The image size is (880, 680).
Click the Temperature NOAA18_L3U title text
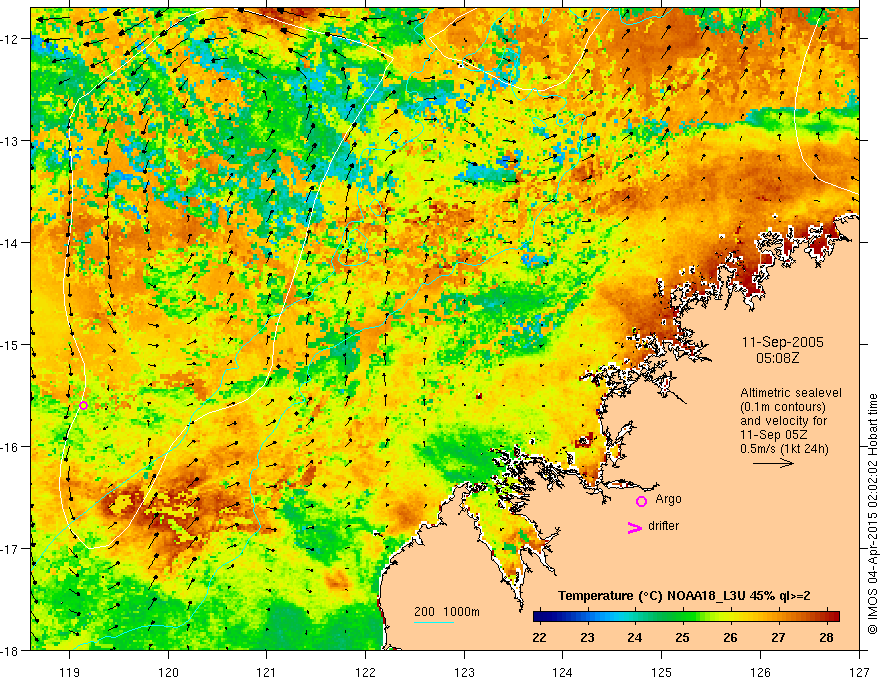click(x=684, y=596)
